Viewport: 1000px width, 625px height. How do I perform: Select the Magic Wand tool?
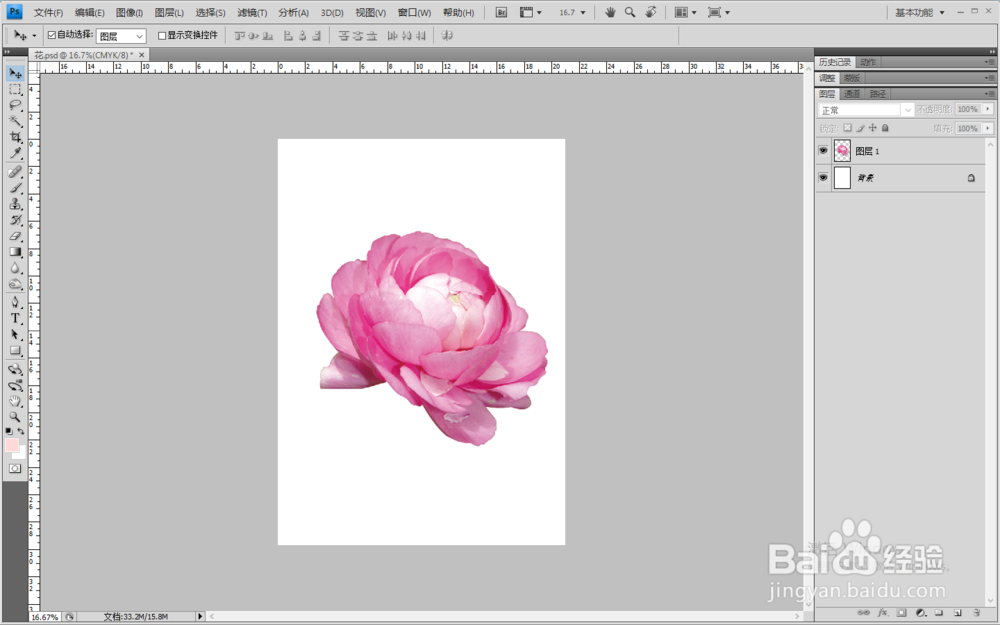click(15, 121)
